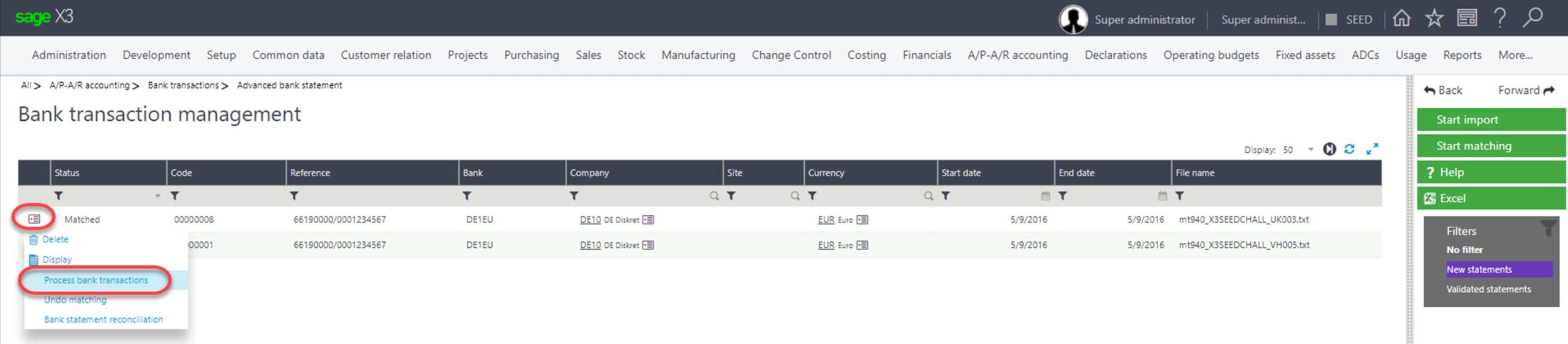Viewport: 1568px width, 344px height.
Task: Expand table to full screen
Action: (1372, 149)
